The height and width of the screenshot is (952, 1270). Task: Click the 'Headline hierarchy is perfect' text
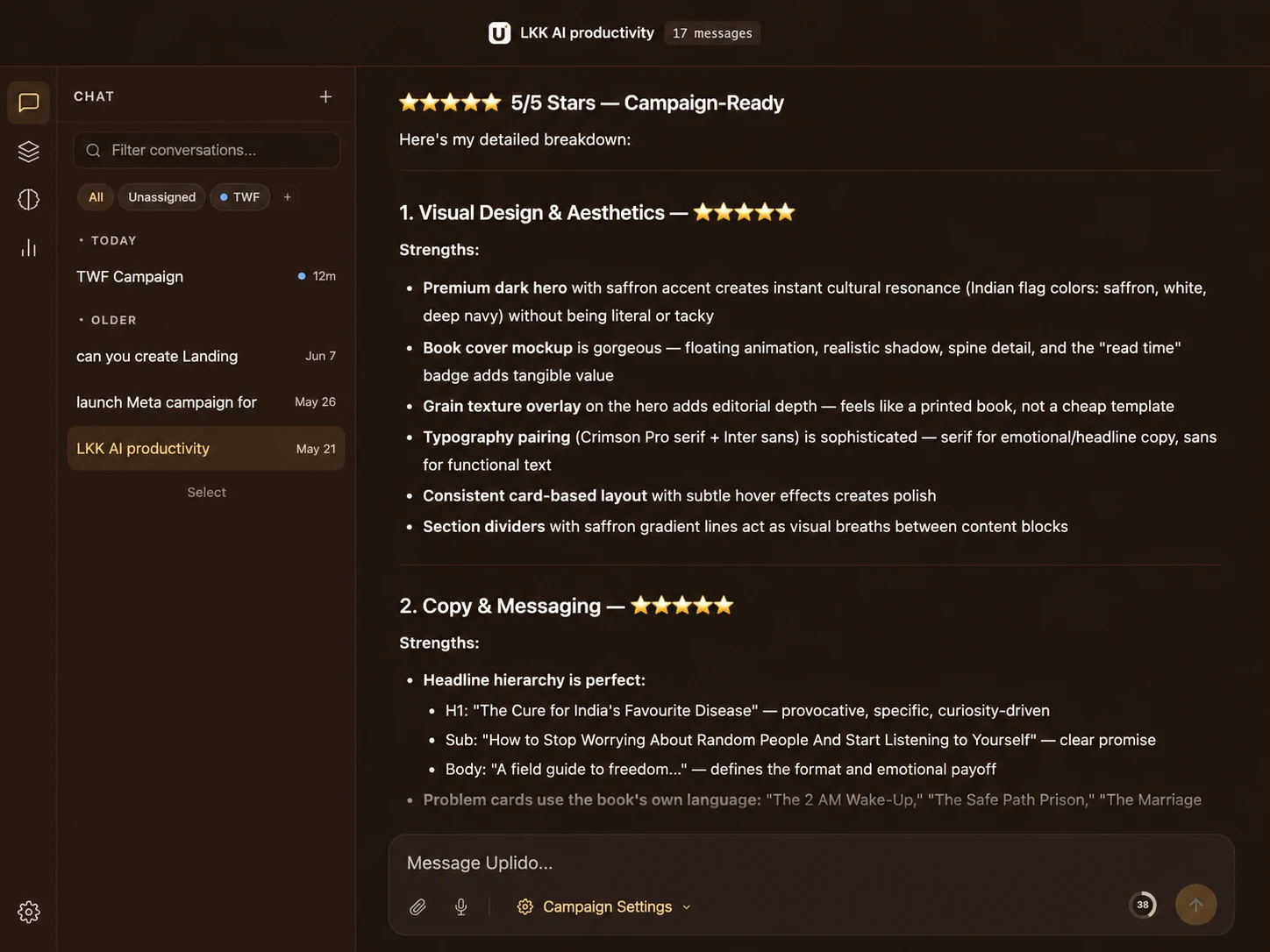pos(534,679)
